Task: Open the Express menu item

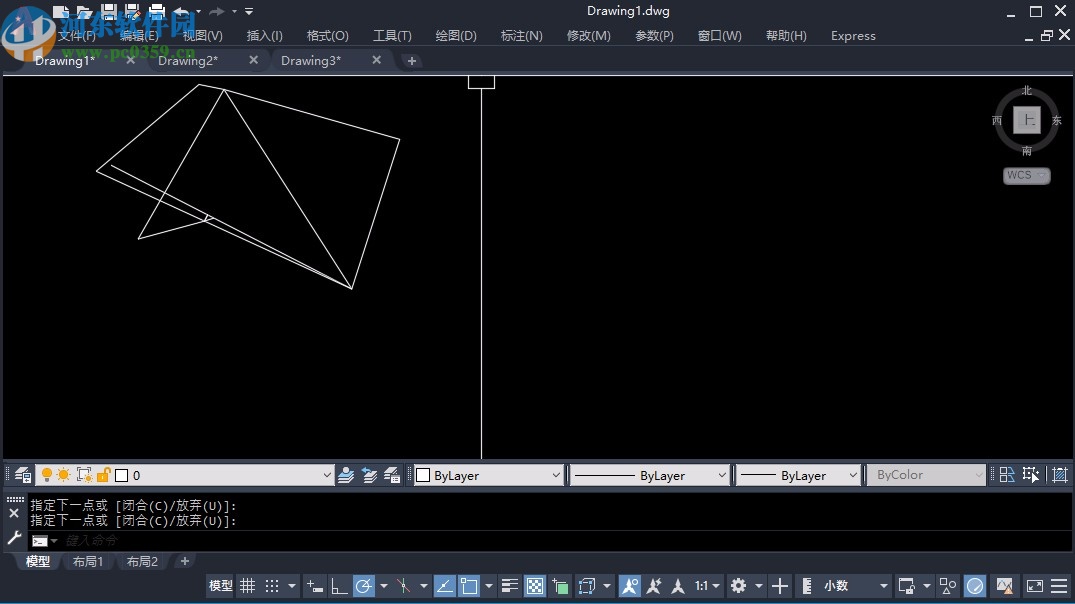Action: (852, 35)
